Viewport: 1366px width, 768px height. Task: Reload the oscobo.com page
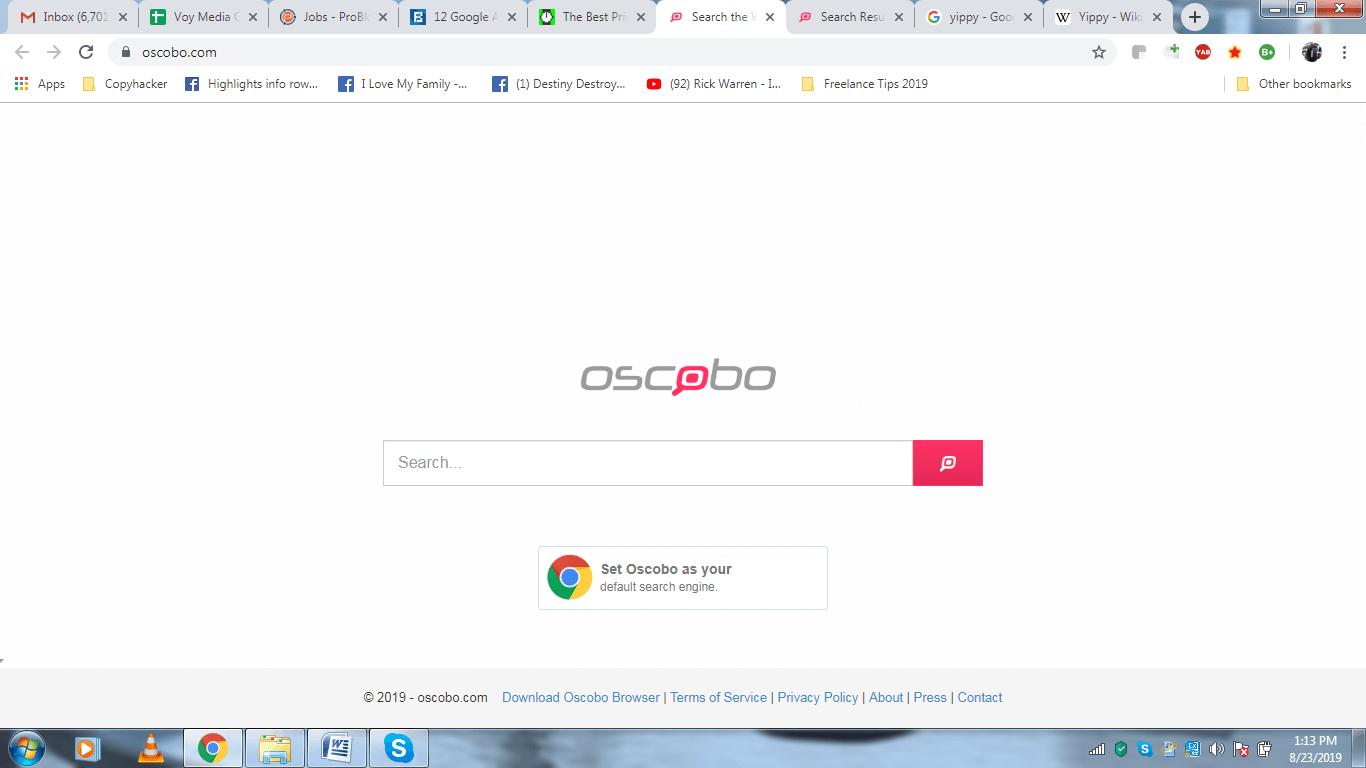coord(86,52)
